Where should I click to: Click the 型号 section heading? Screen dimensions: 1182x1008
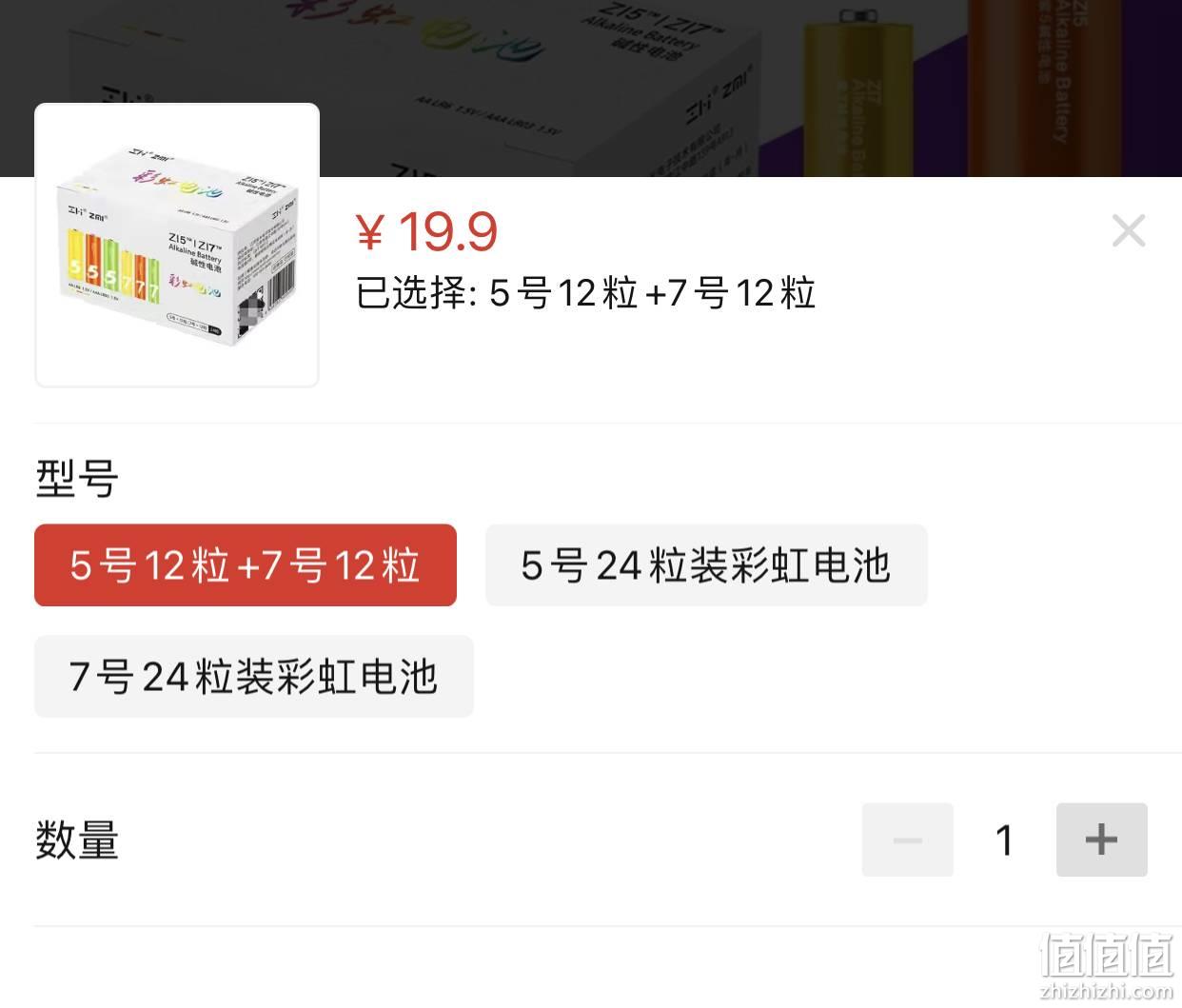coord(76,478)
